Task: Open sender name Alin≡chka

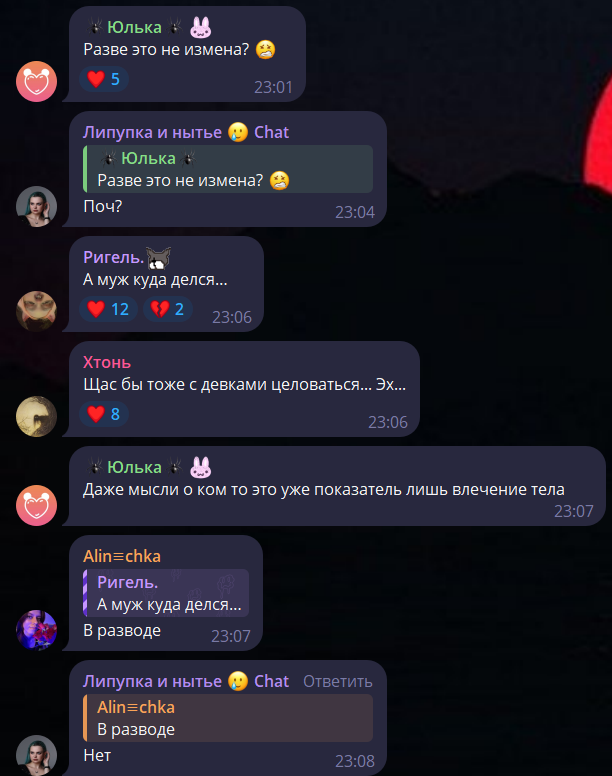Action: tap(122, 556)
